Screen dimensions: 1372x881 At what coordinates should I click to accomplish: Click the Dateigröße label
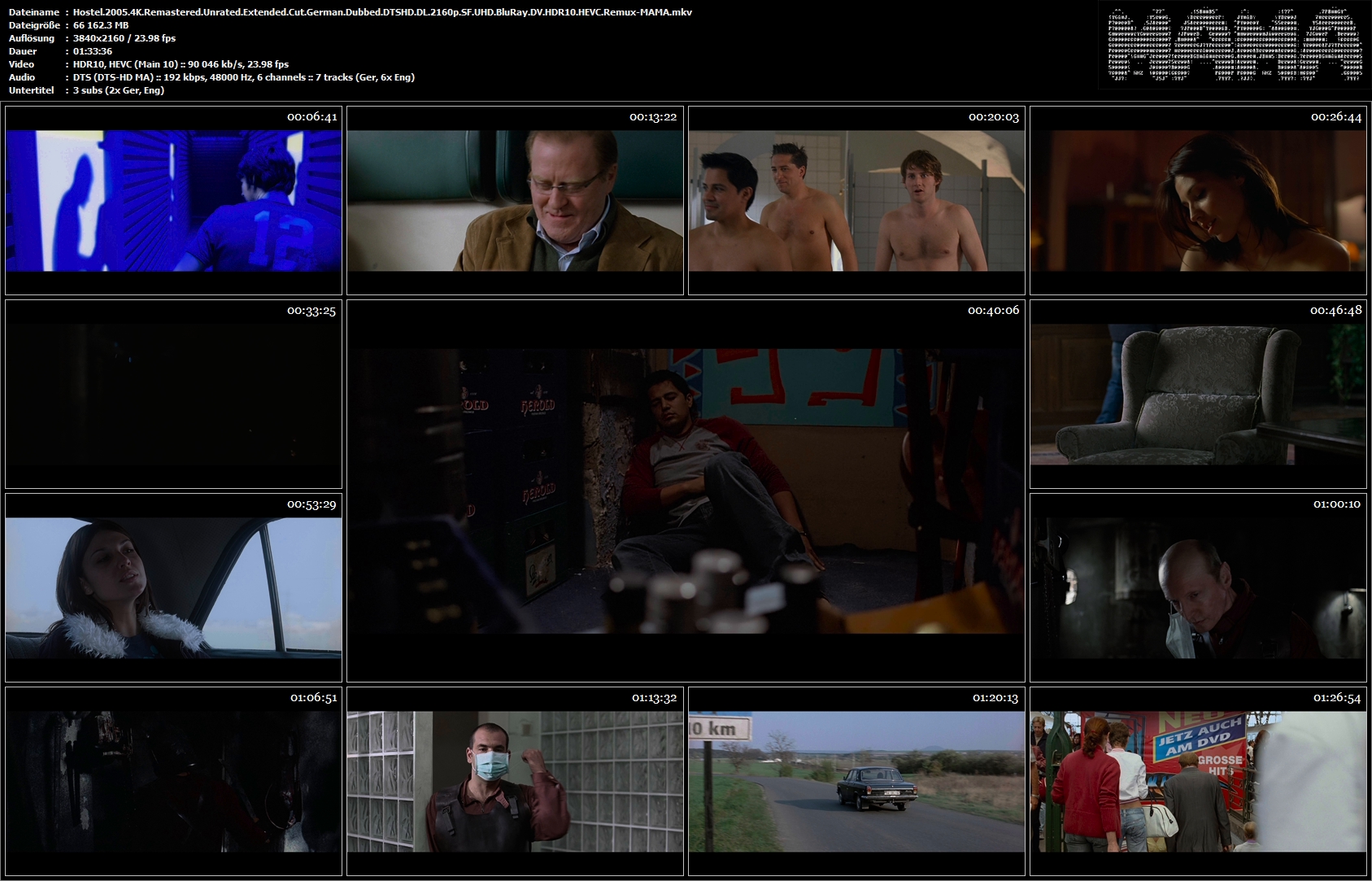pyautogui.click(x=35, y=25)
